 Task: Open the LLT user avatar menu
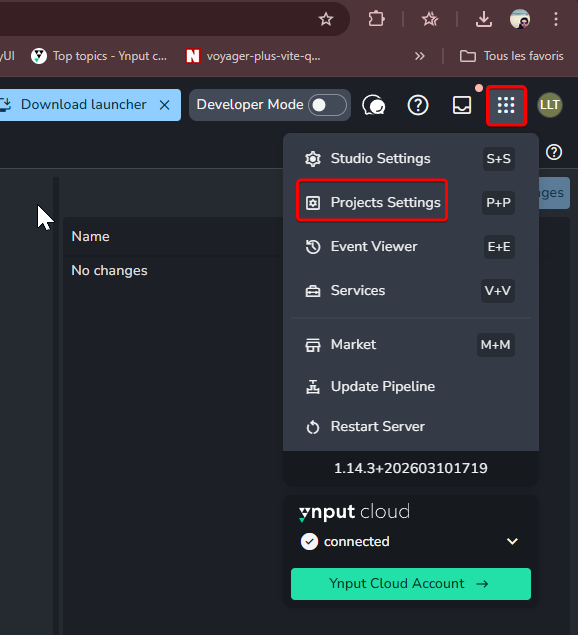coord(550,105)
